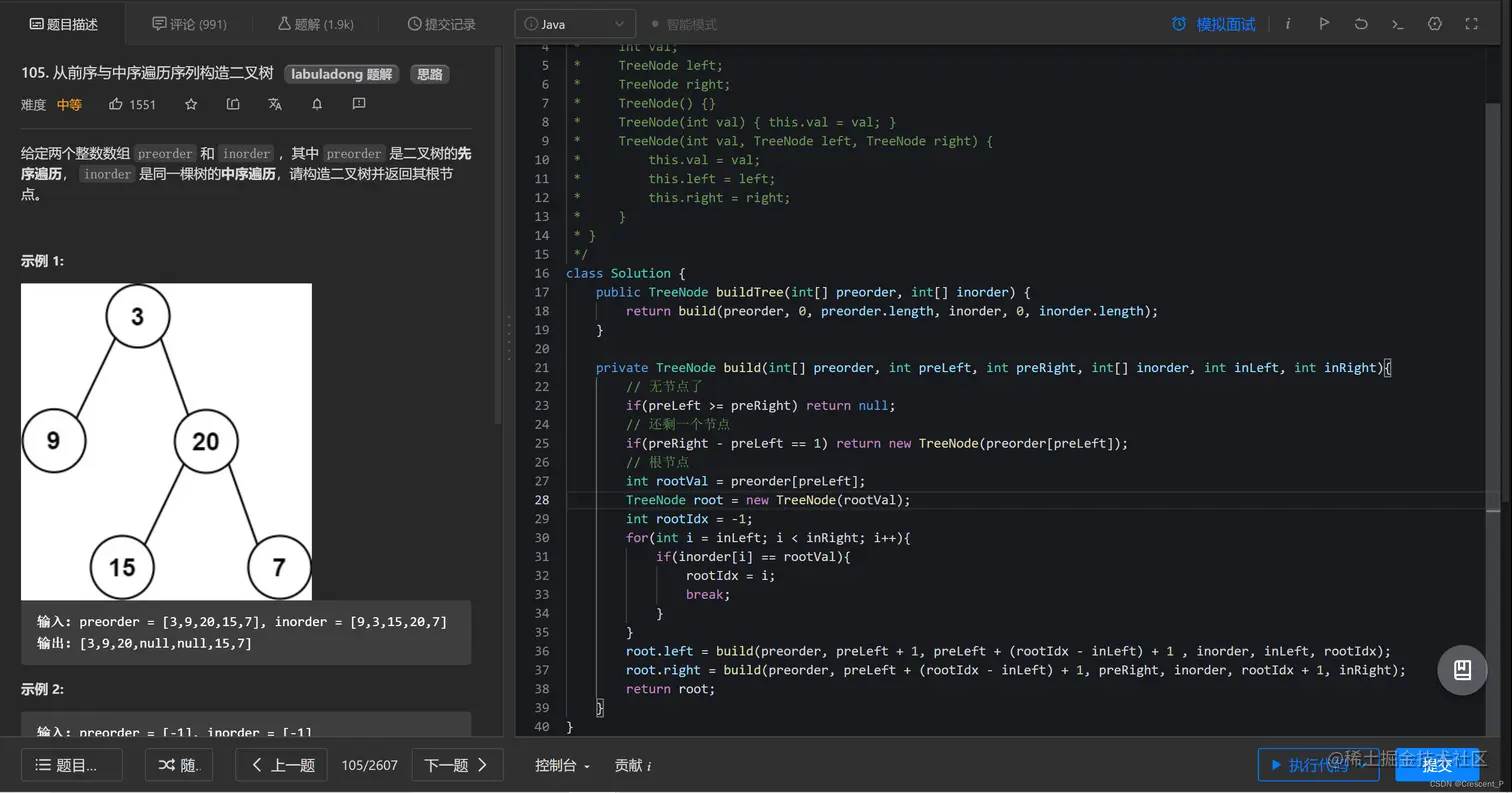Switch language with the translate icon
The image size is (1512, 793).
(275, 104)
